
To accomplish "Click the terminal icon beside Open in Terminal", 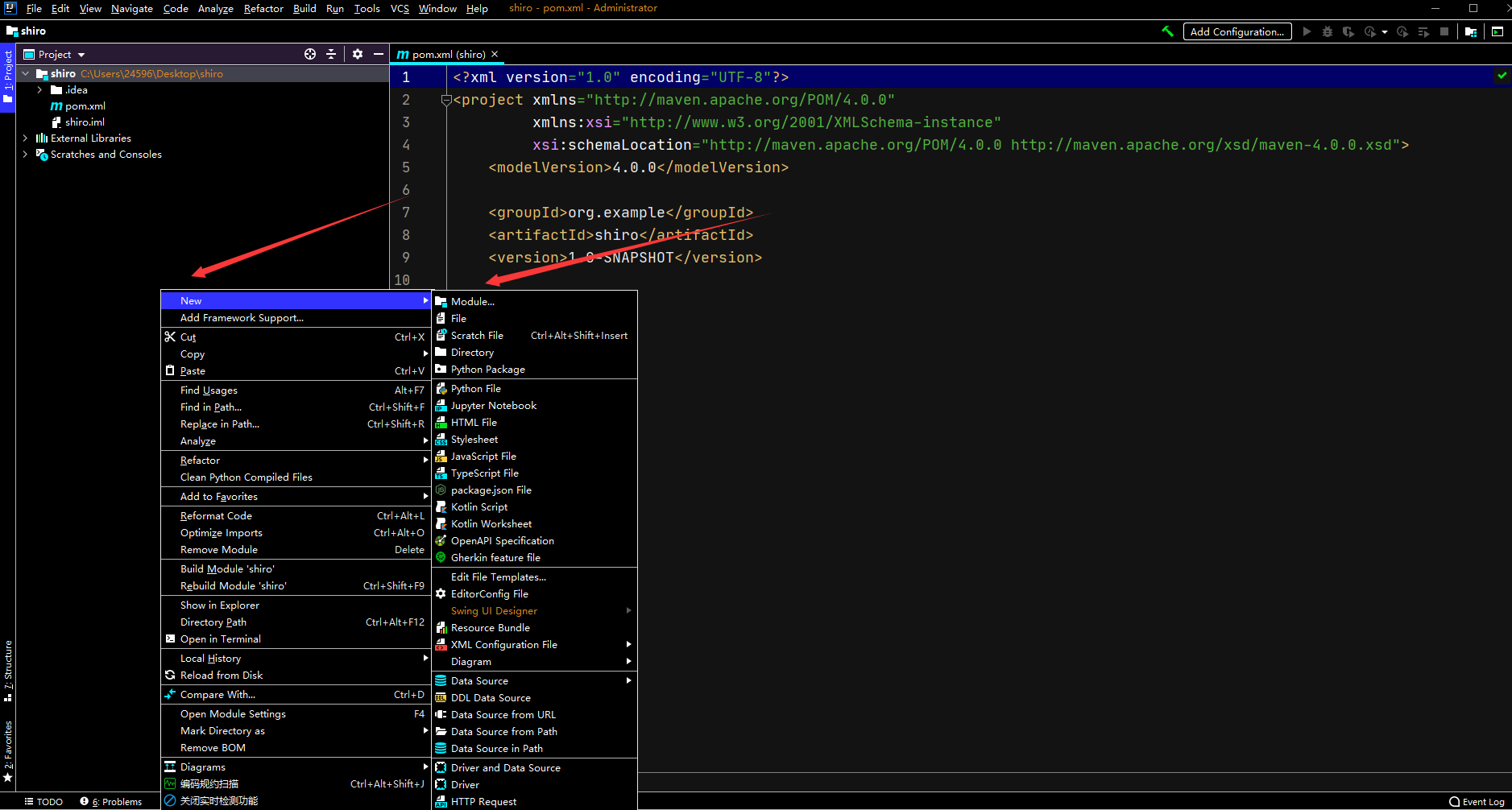I will (x=170, y=638).
